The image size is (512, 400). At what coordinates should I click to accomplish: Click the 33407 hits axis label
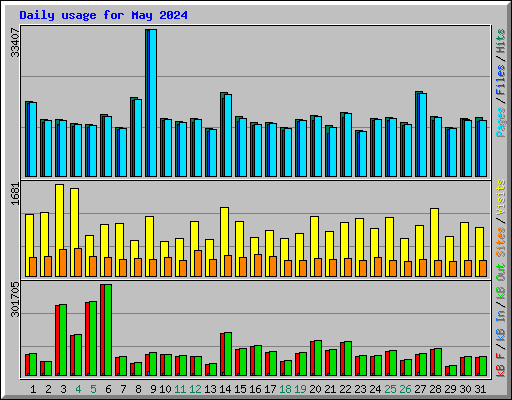(x=15, y=42)
